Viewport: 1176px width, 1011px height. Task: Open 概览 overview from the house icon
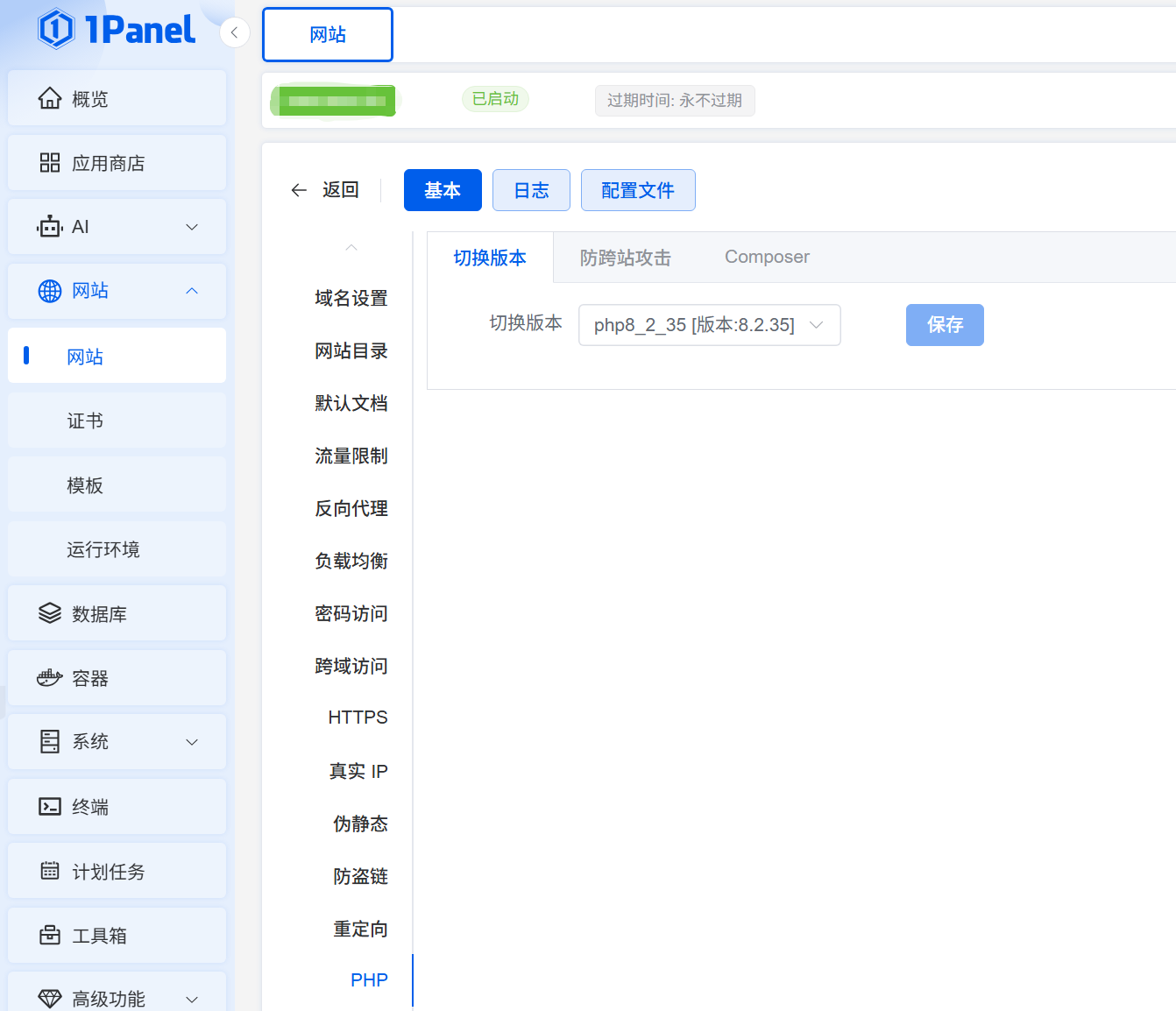point(50,99)
